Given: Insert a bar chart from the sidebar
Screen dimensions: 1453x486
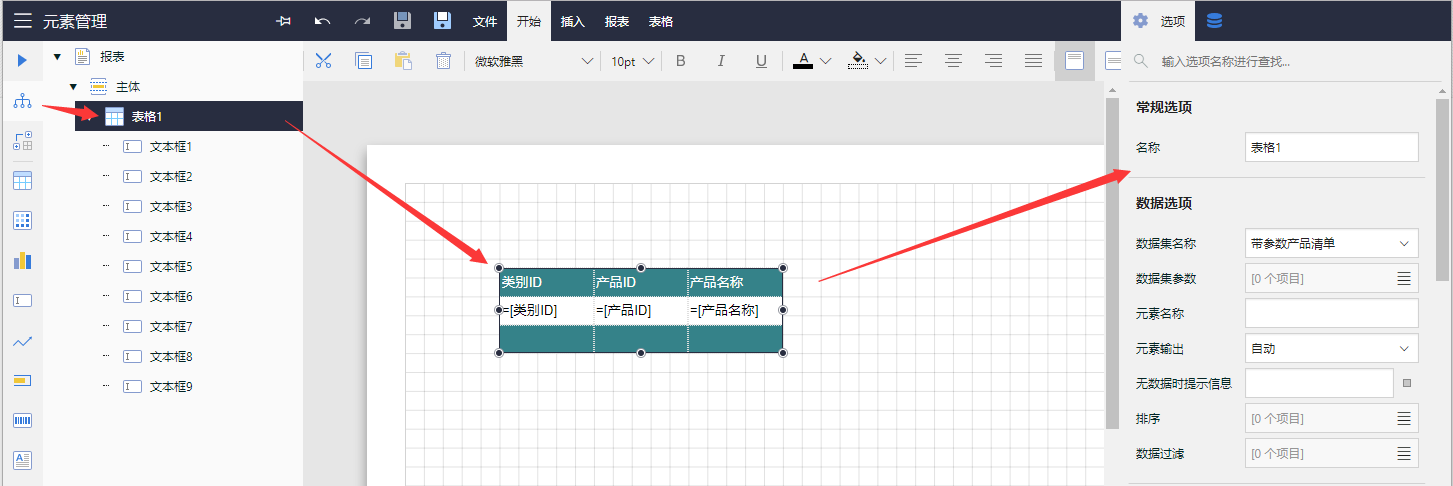Looking at the screenshot, I should coord(22,261).
